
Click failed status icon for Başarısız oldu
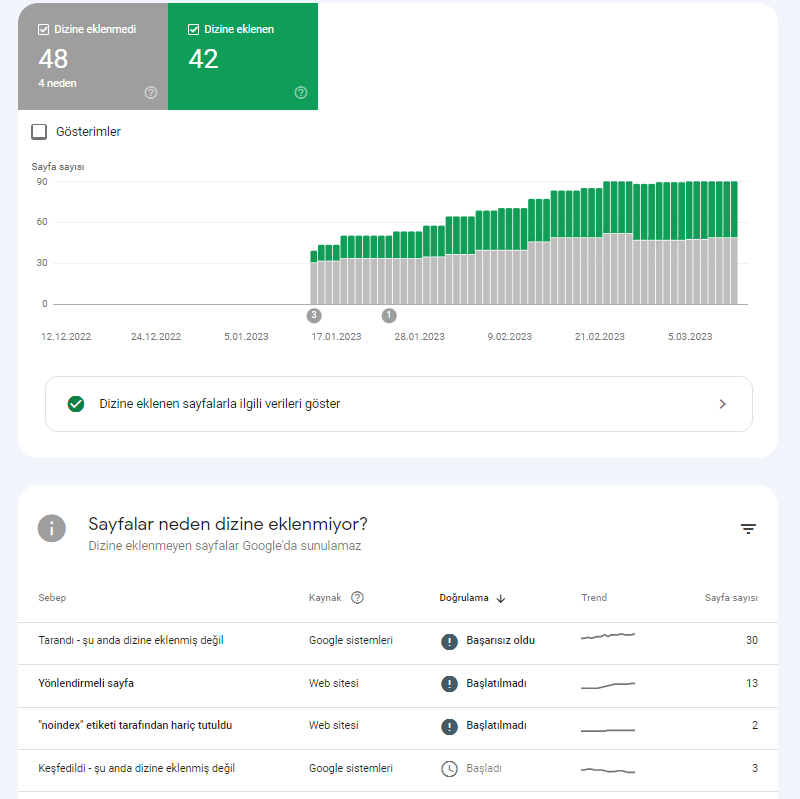[x=449, y=641]
